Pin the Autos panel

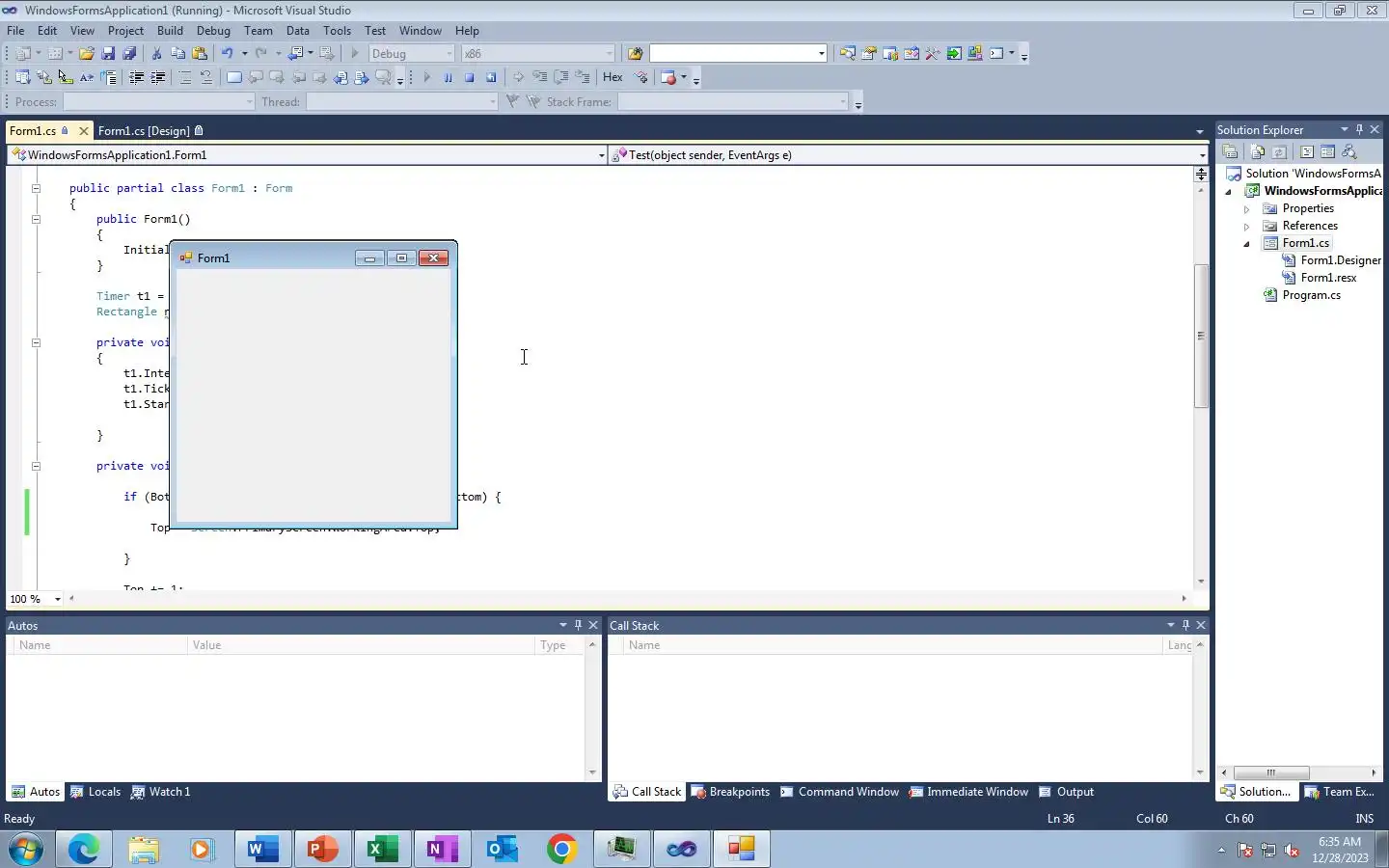pos(578,625)
